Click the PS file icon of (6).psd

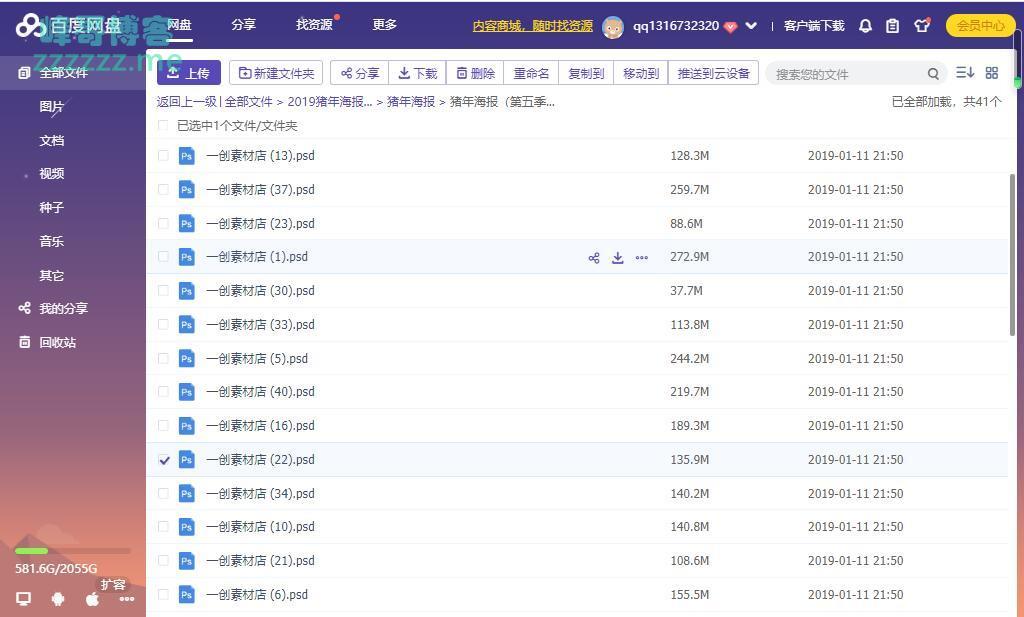pyautogui.click(x=187, y=595)
